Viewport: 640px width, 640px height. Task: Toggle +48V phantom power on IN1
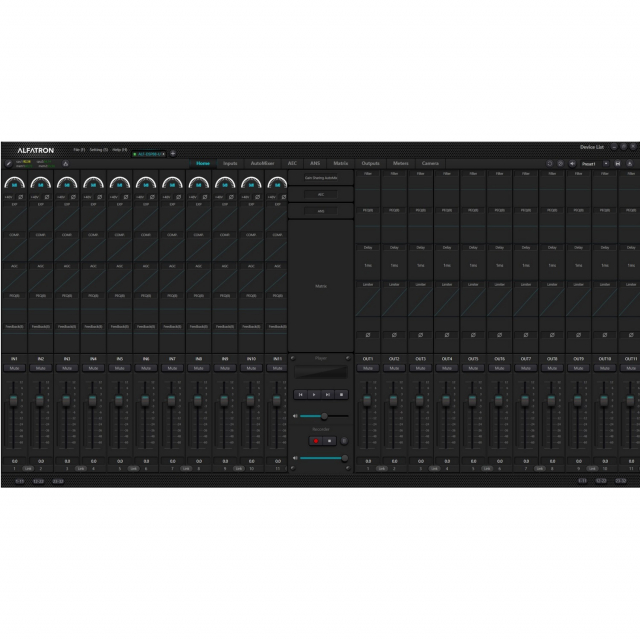pyautogui.click(x=9, y=197)
